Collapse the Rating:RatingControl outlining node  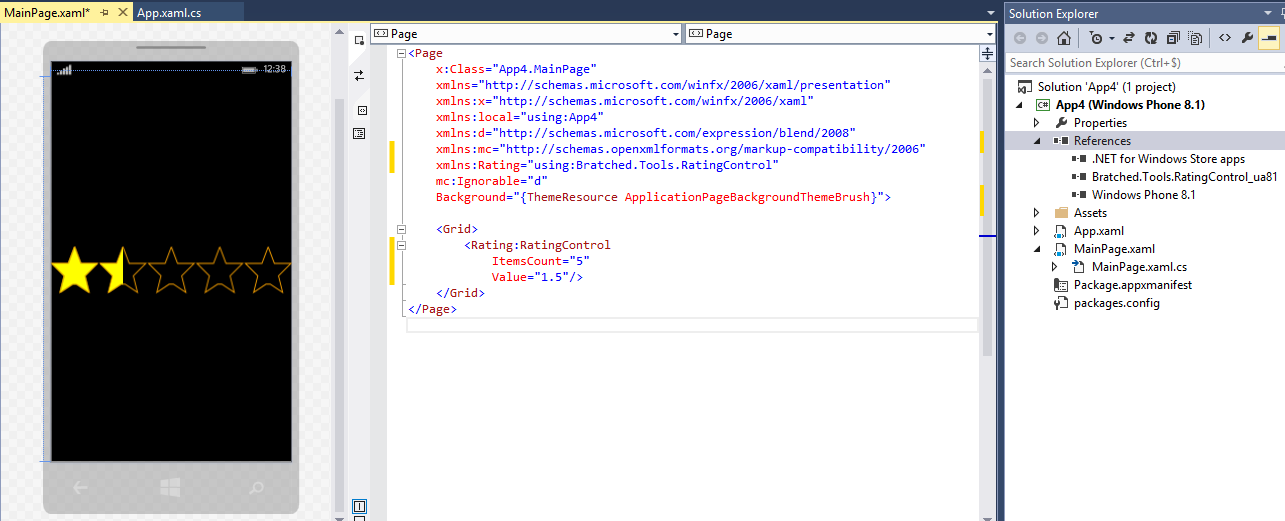pos(402,245)
